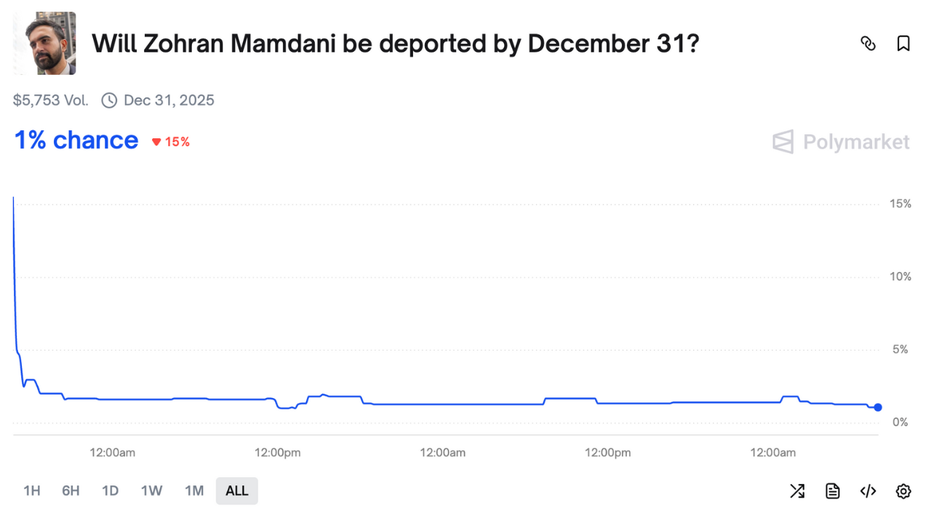The image size is (931, 523).
Task: Click the $5,753 Vol. text
Action: [x=50, y=100]
